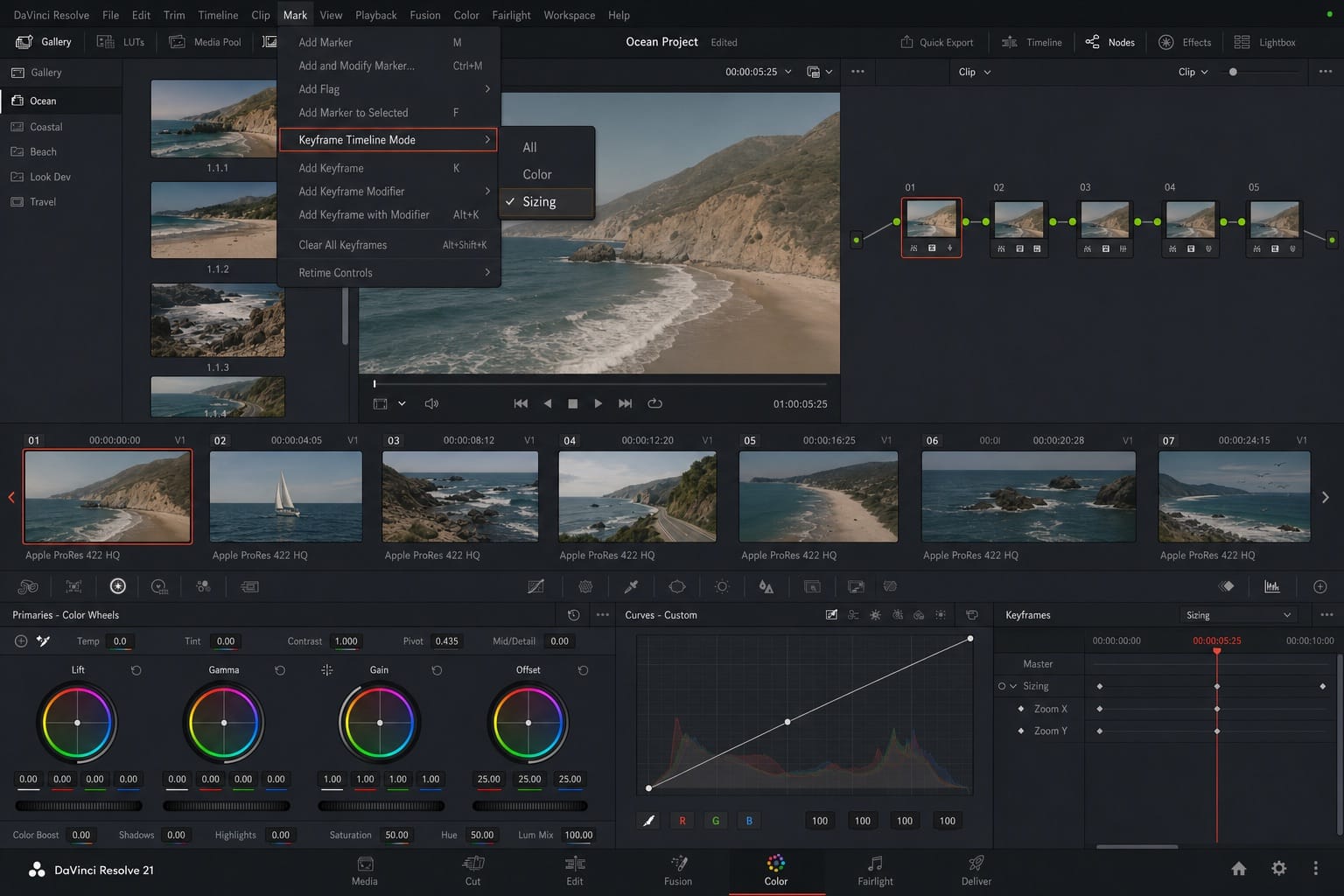Open the Power Window palette icon
Screen dimensions: 1344x896
(x=676, y=586)
